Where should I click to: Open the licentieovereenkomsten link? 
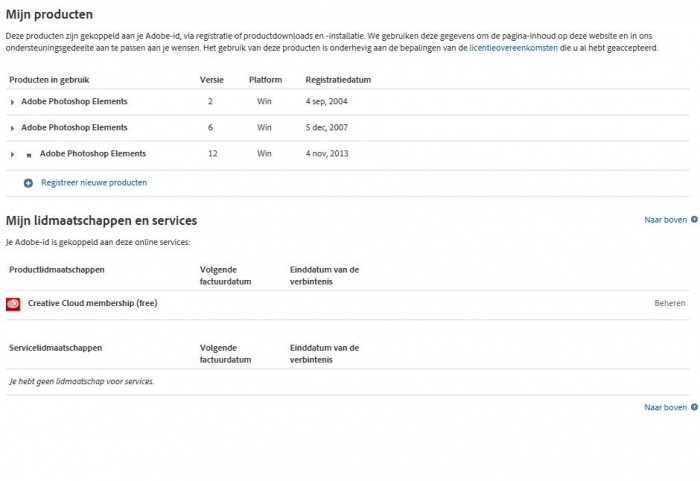tap(513, 48)
